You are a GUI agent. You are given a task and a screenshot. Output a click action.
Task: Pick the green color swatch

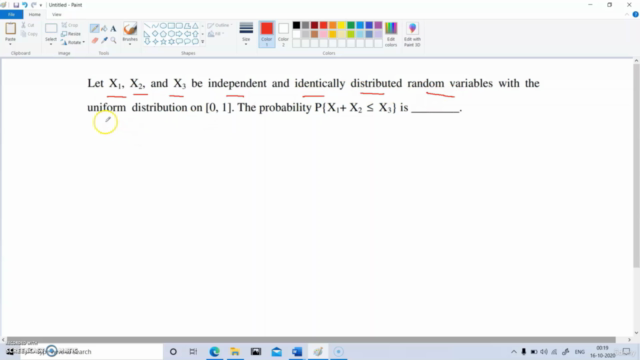pyautogui.click(x=351, y=25)
